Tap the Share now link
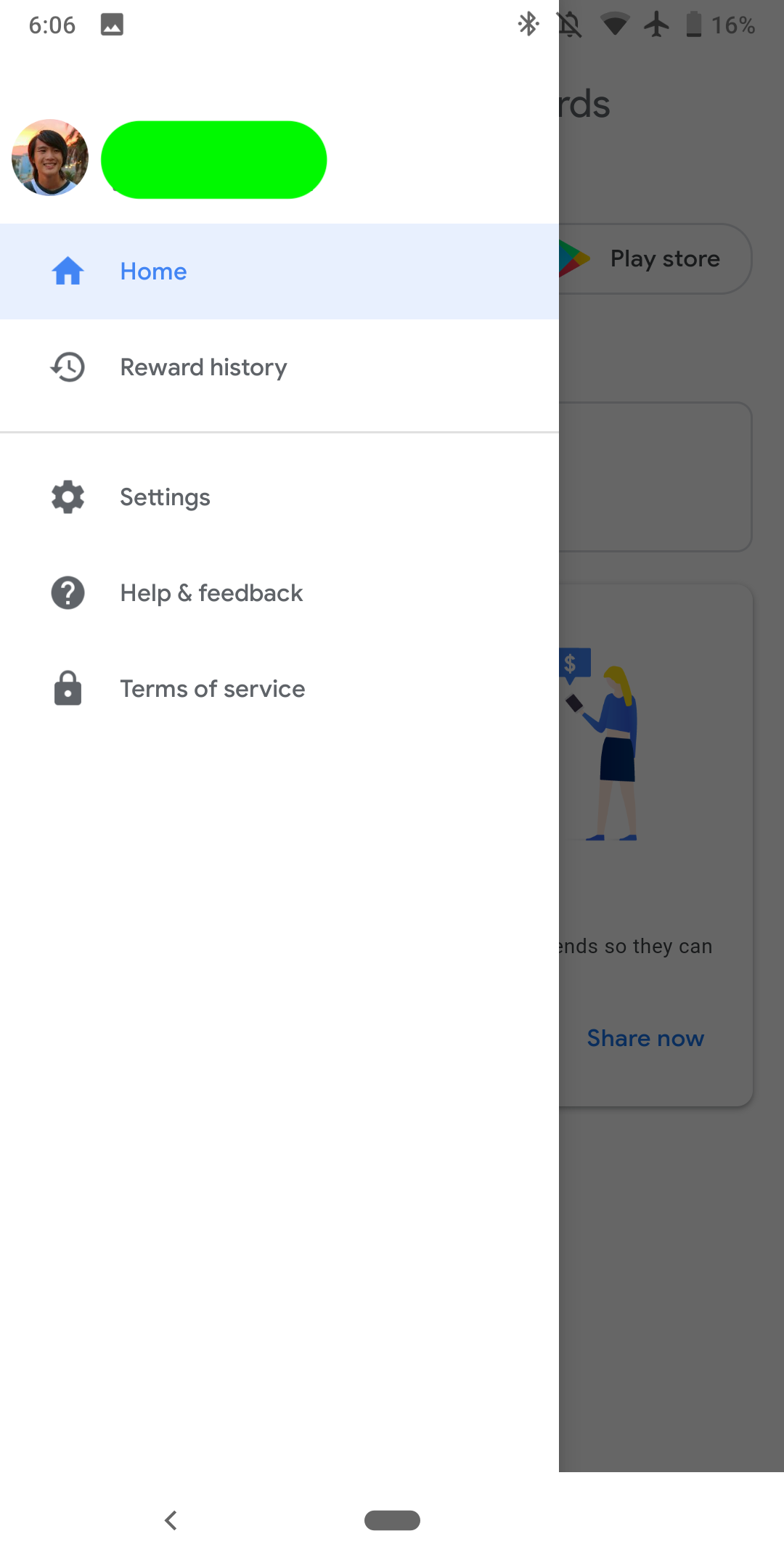The width and height of the screenshot is (784, 1568). (645, 1038)
